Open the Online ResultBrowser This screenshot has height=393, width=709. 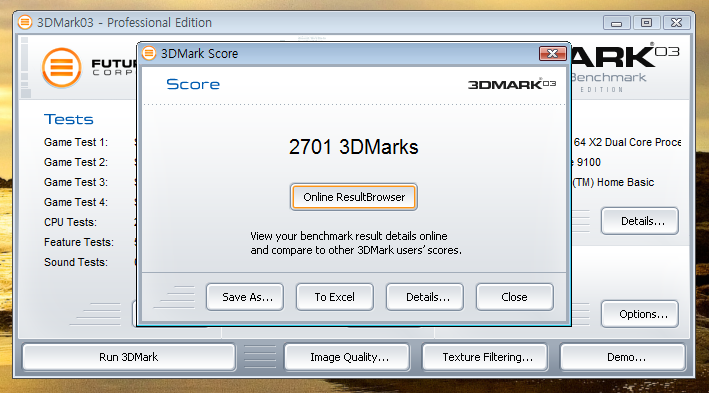pos(354,197)
